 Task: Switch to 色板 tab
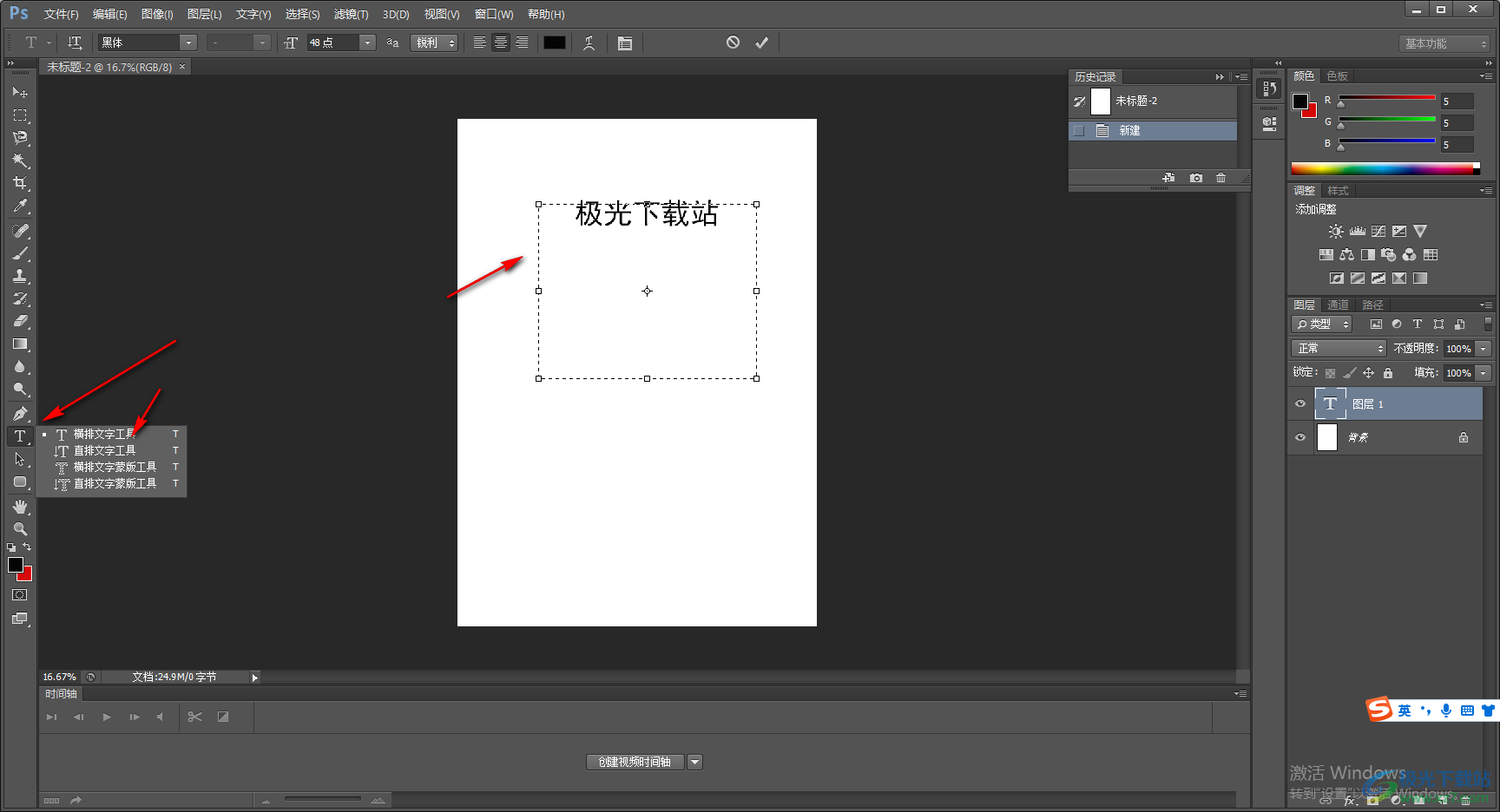coord(1338,76)
